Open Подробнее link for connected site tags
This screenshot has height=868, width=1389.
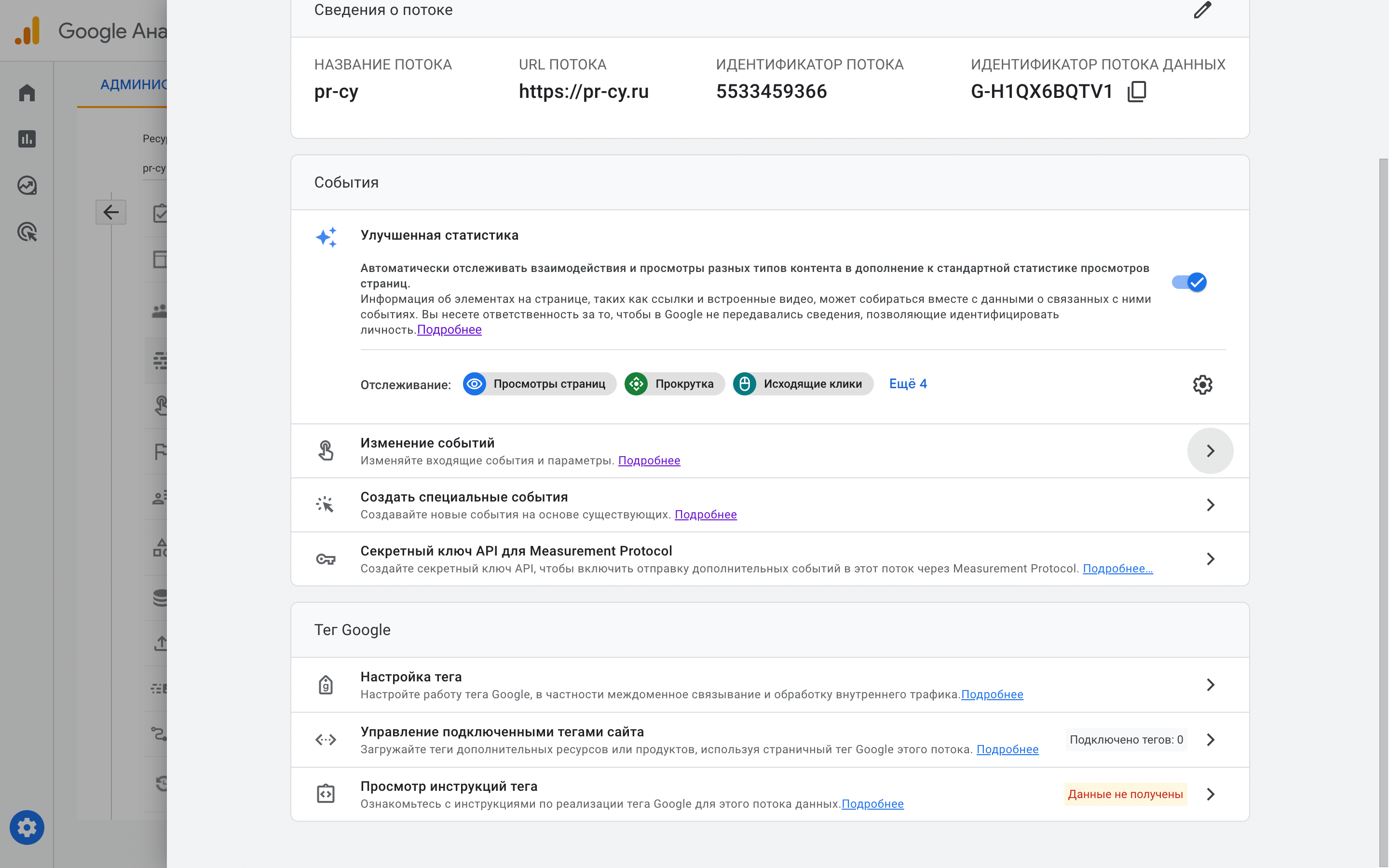click(1008, 749)
